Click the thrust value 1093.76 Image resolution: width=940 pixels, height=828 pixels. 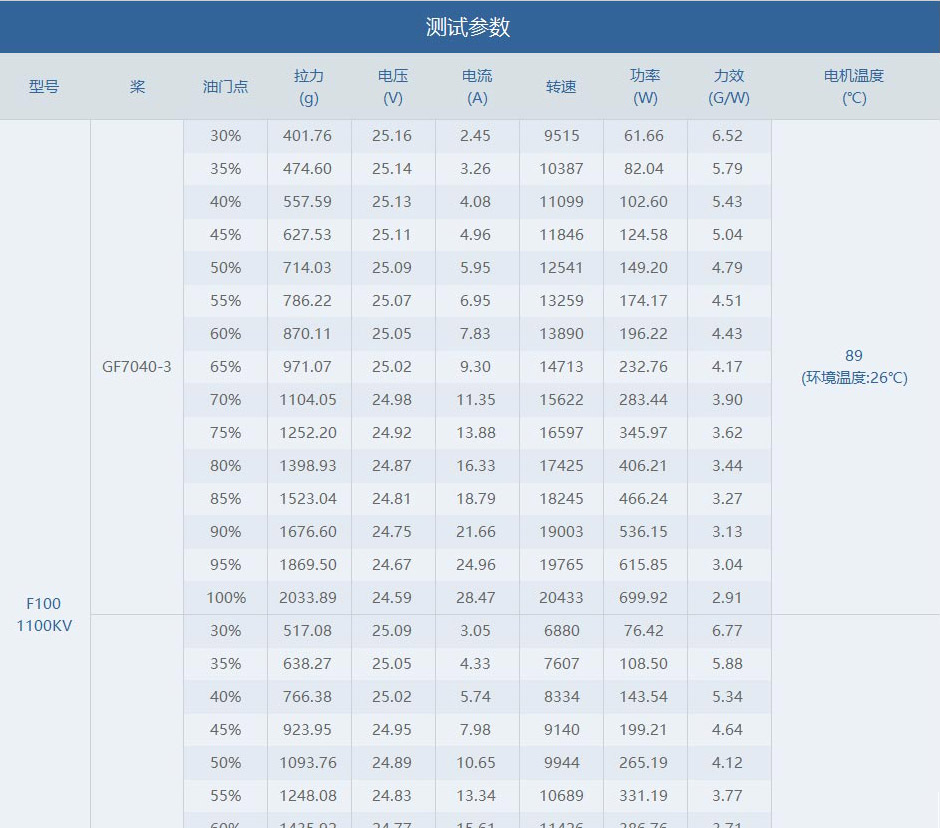pyautogui.click(x=308, y=762)
